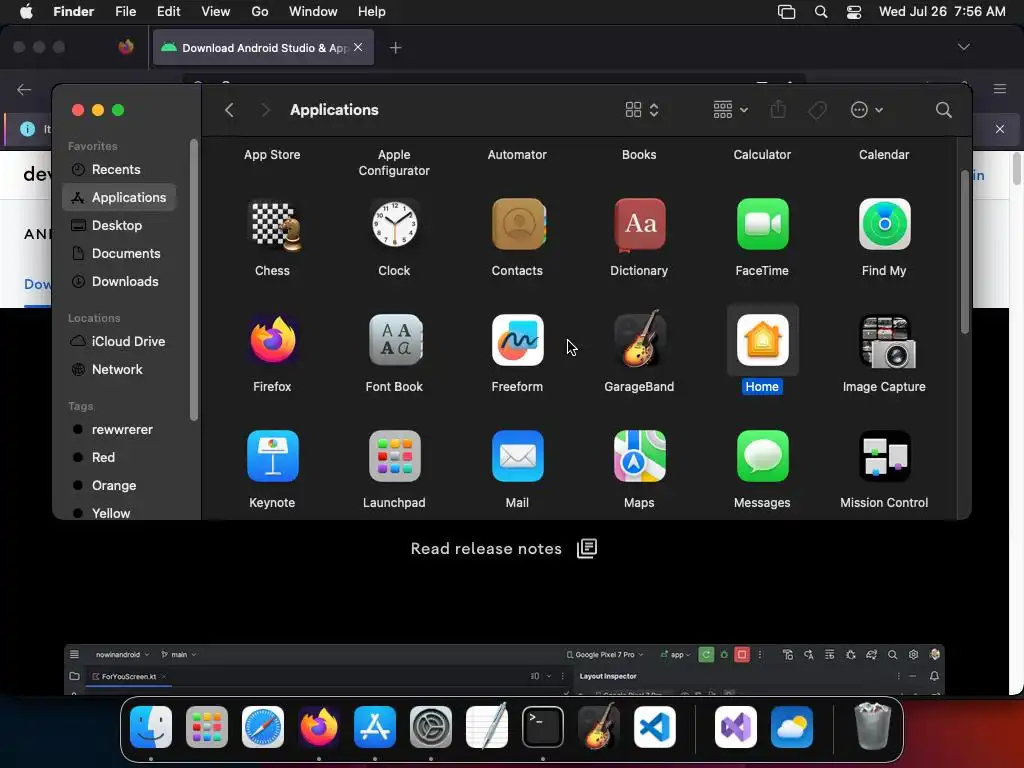This screenshot has width=1024, height=768.
Task: Select the Freeform app icon
Action: pos(517,340)
